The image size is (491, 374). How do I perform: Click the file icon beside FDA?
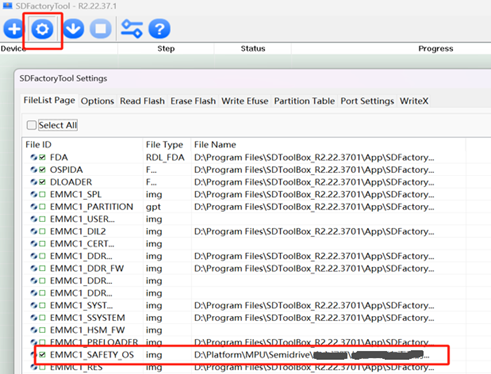[x=34, y=157]
